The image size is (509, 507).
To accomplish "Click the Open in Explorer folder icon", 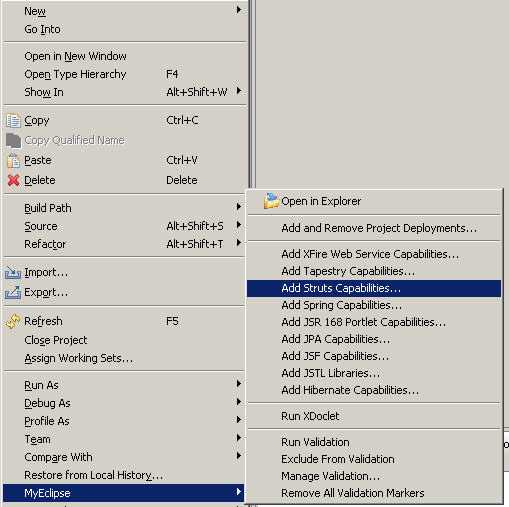I will click(271, 201).
